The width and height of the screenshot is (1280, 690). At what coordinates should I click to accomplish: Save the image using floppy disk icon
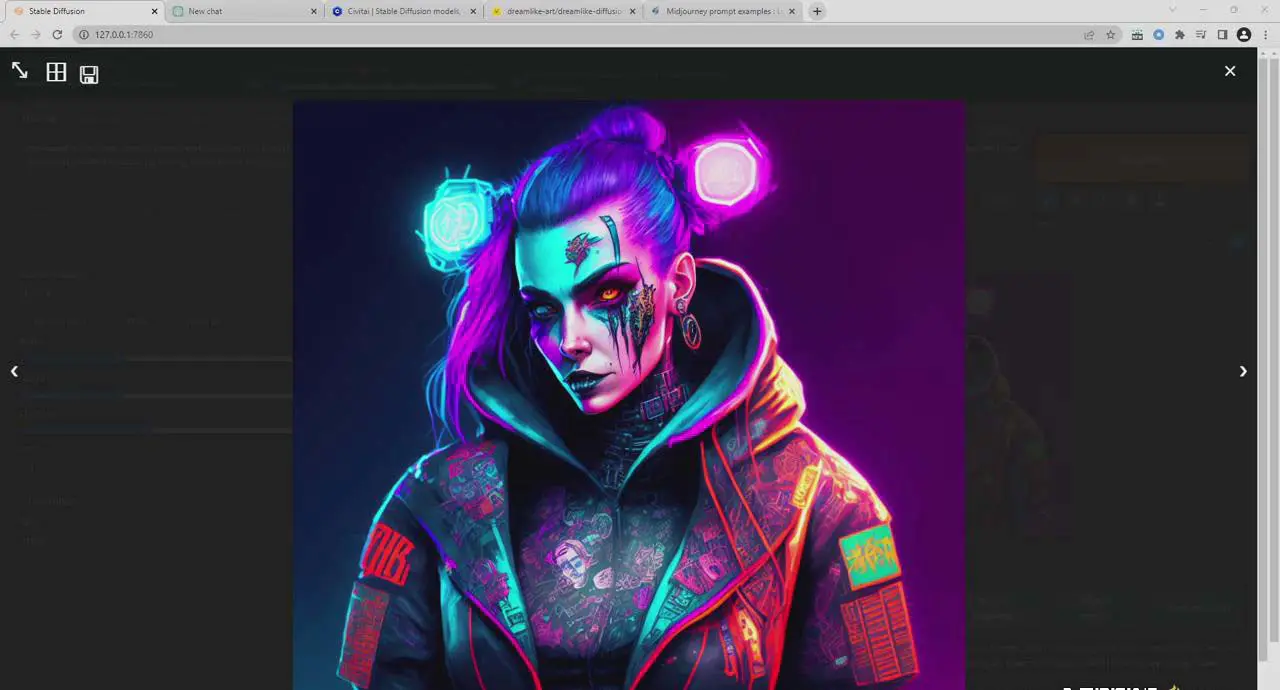(x=89, y=74)
